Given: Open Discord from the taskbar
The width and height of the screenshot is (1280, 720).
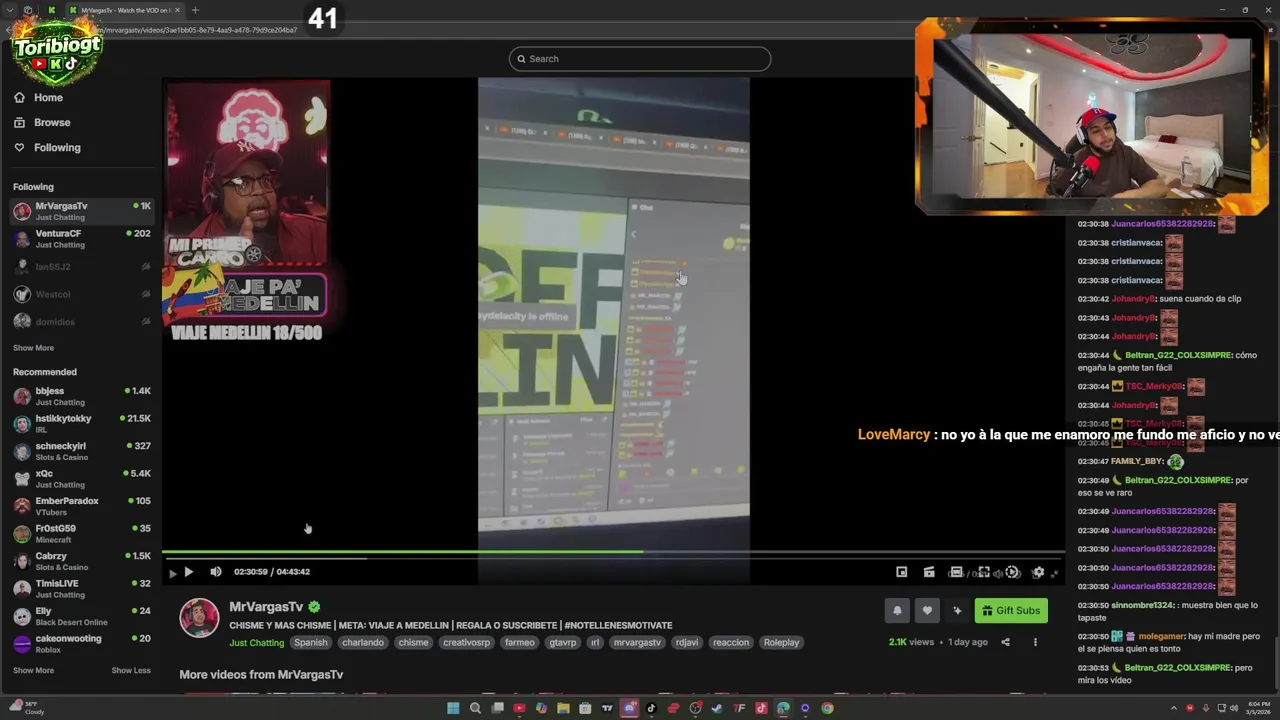Looking at the screenshot, I should pos(629,708).
